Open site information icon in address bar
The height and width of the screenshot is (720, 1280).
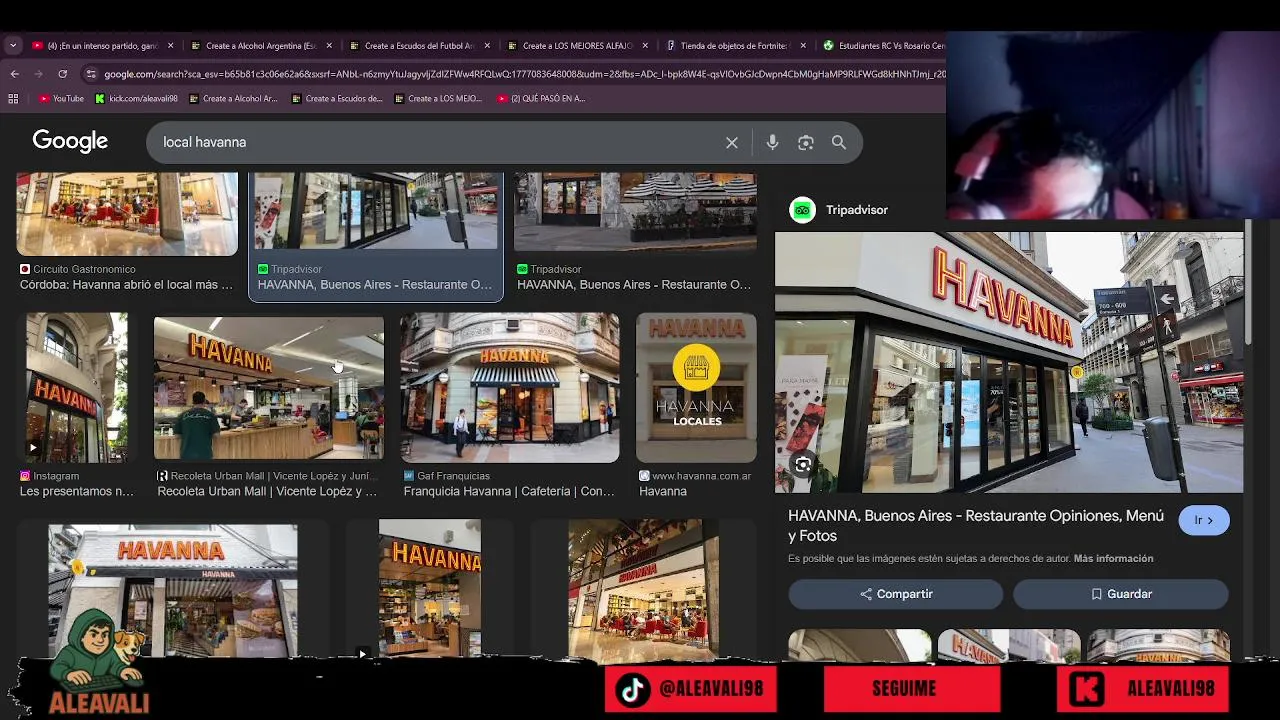coord(91,74)
